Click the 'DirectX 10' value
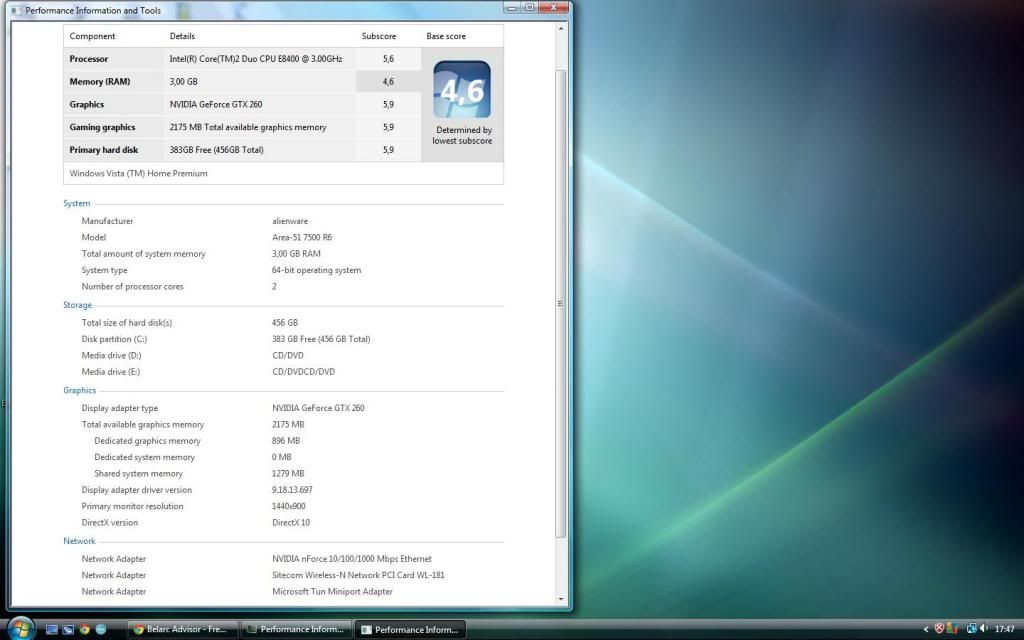The width and height of the screenshot is (1024, 640). coord(291,522)
